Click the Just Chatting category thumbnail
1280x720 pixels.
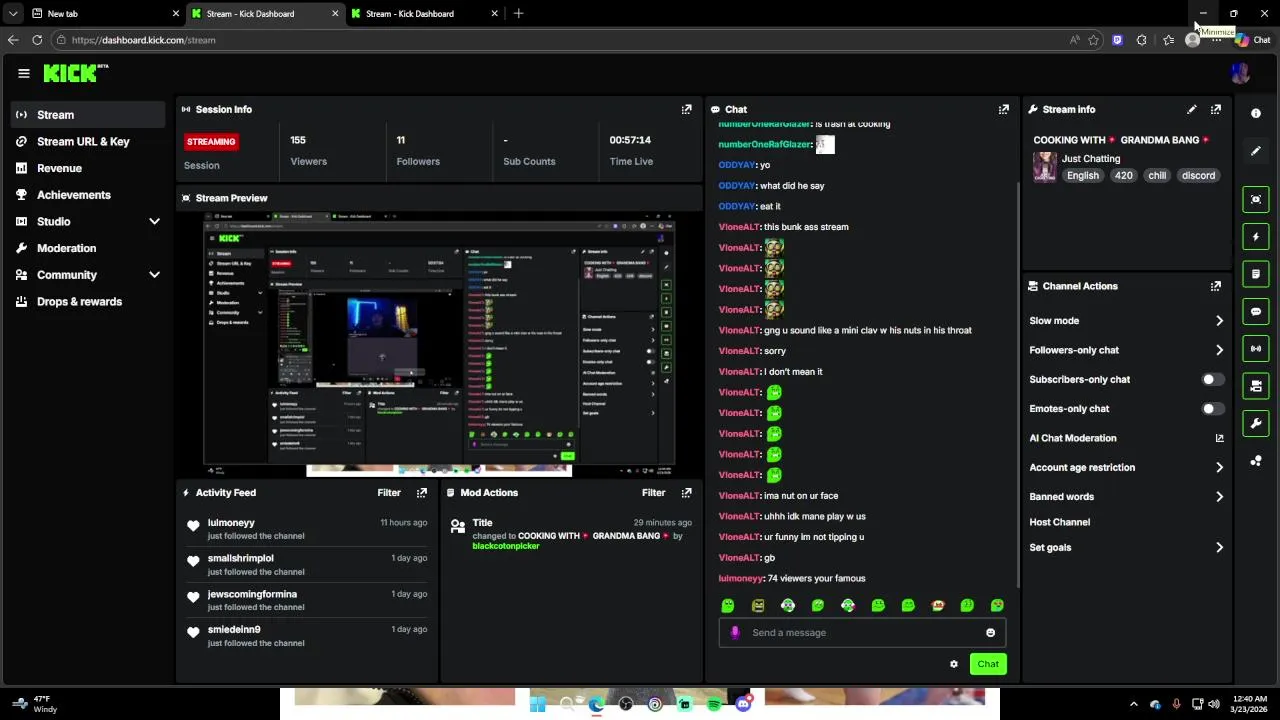[1044, 167]
